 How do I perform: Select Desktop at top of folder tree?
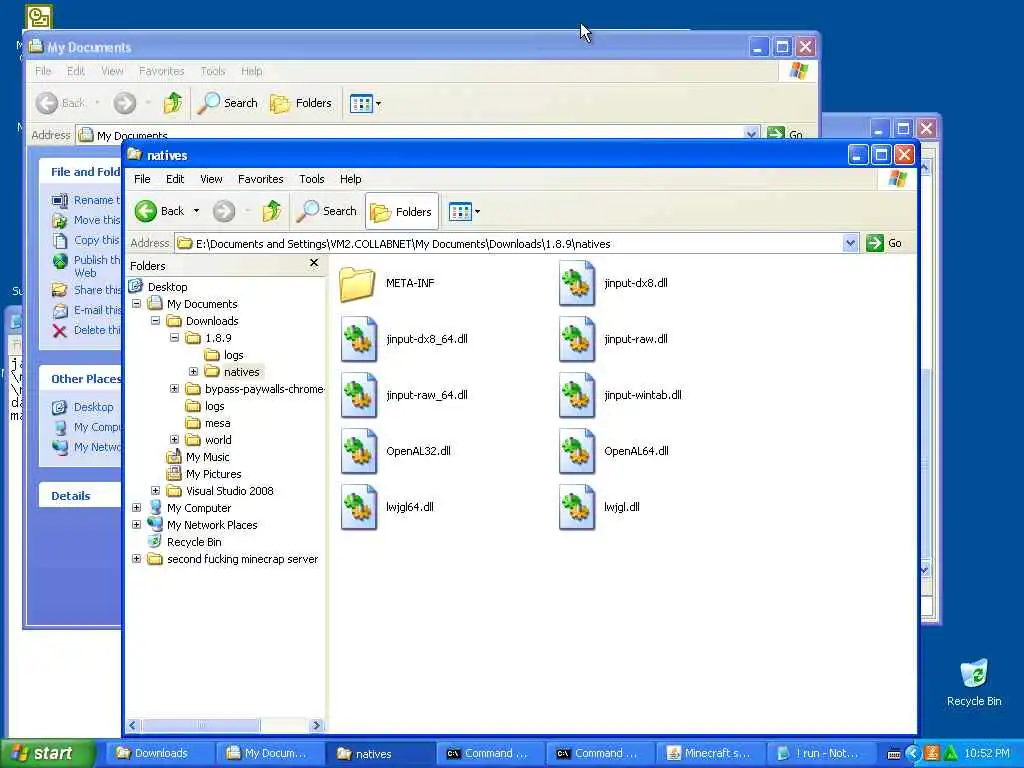(167, 287)
